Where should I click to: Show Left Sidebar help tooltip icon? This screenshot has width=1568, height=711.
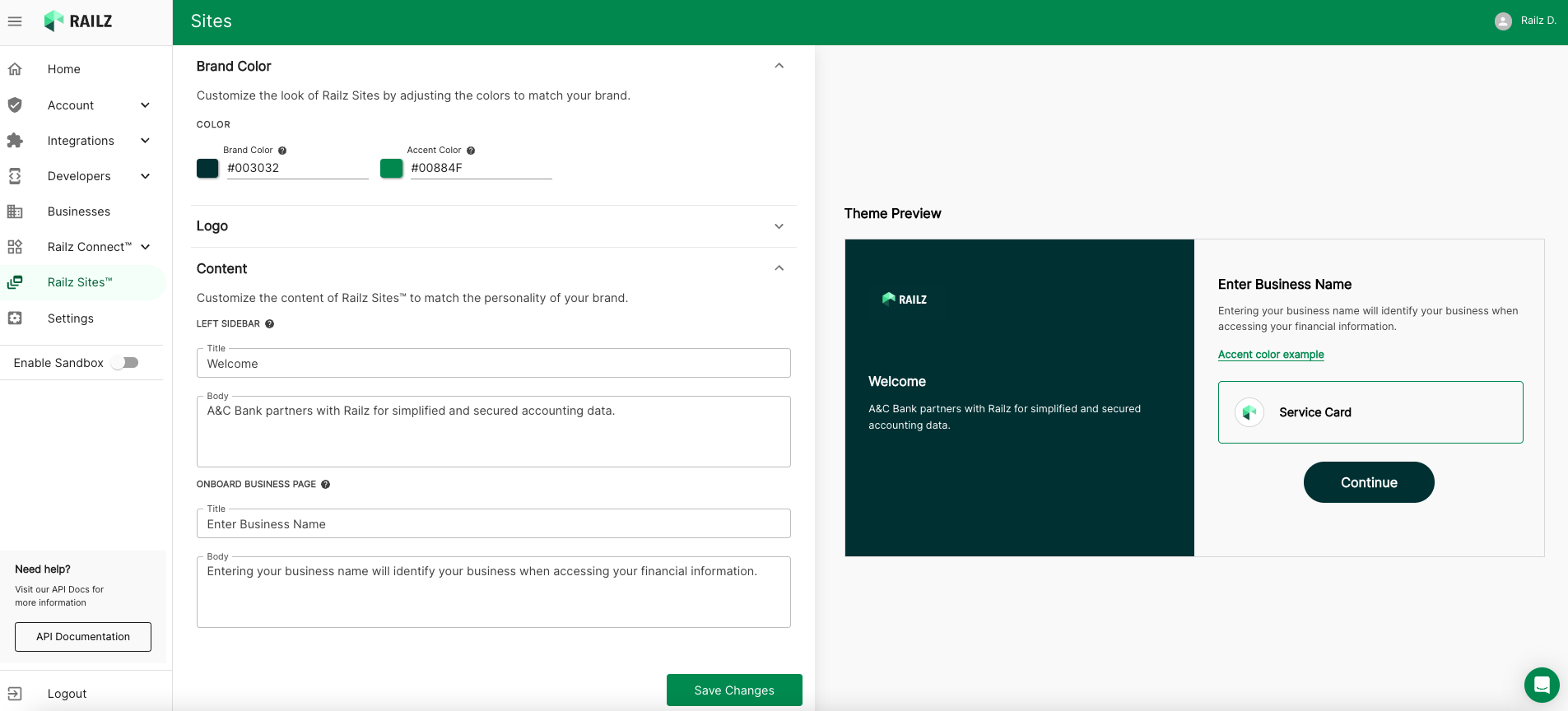coord(269,324)
